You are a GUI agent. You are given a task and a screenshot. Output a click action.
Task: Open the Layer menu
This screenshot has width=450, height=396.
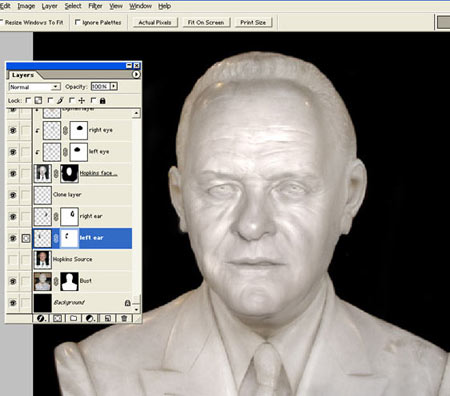click(50, 6)
